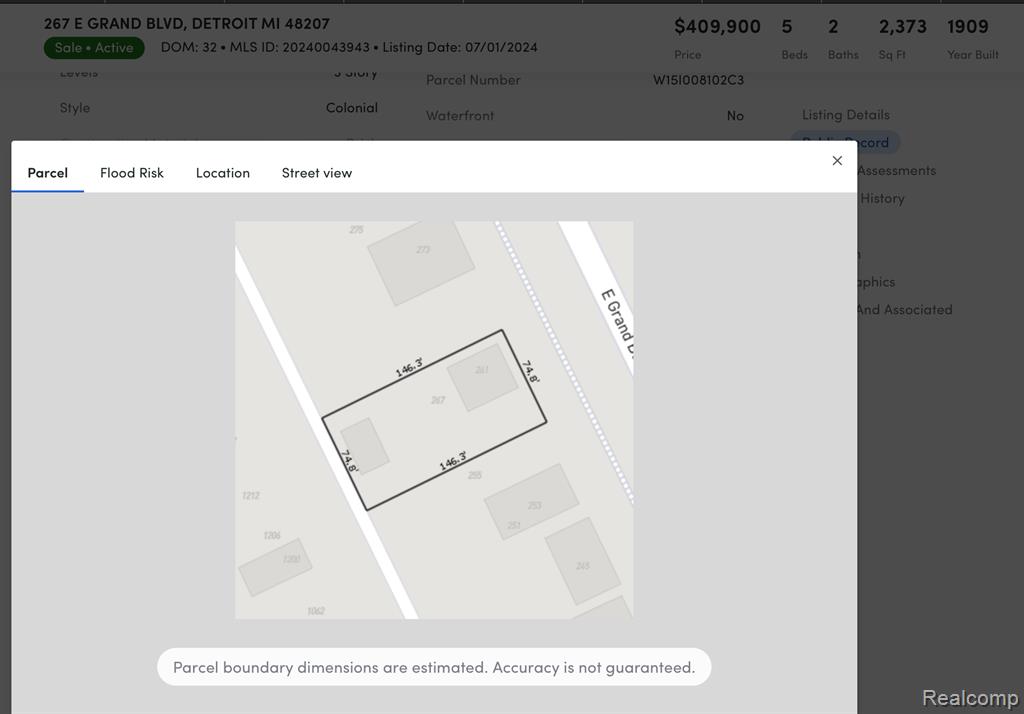
Task: Close the parcel map dialog
Action: click(837, 161)
